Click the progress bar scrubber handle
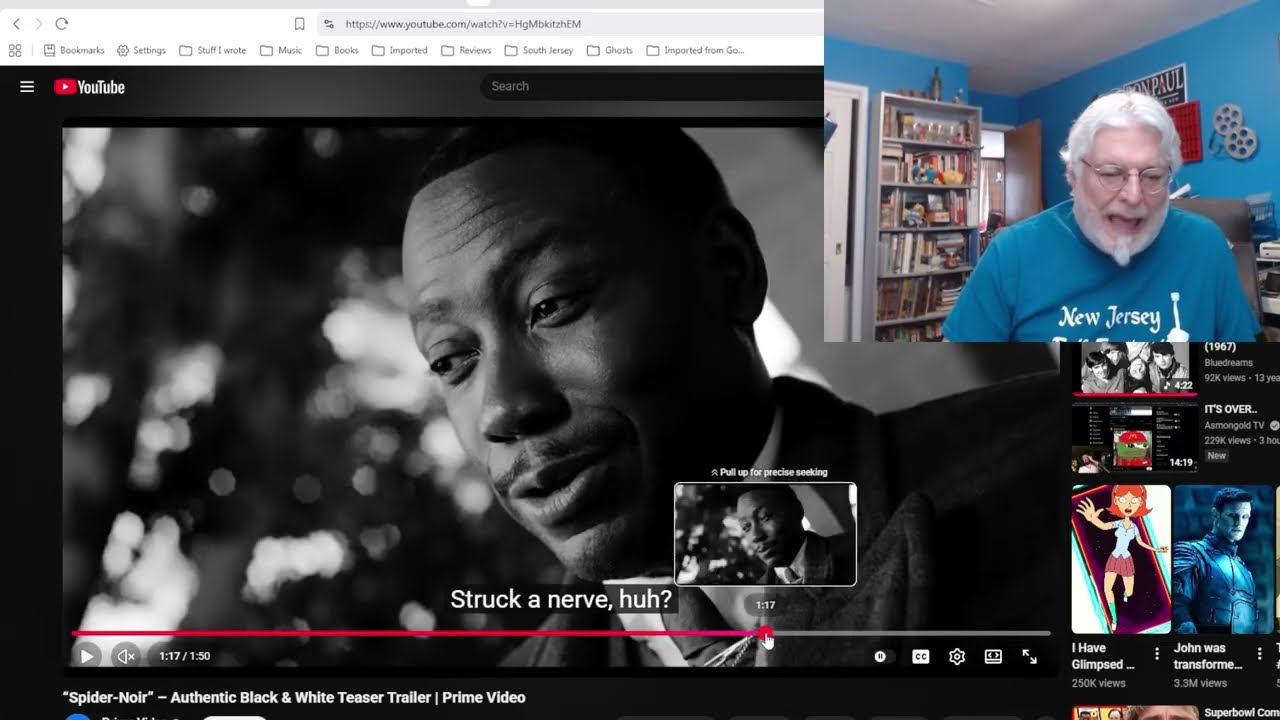Screen dimensions: 1280x720 765,633
